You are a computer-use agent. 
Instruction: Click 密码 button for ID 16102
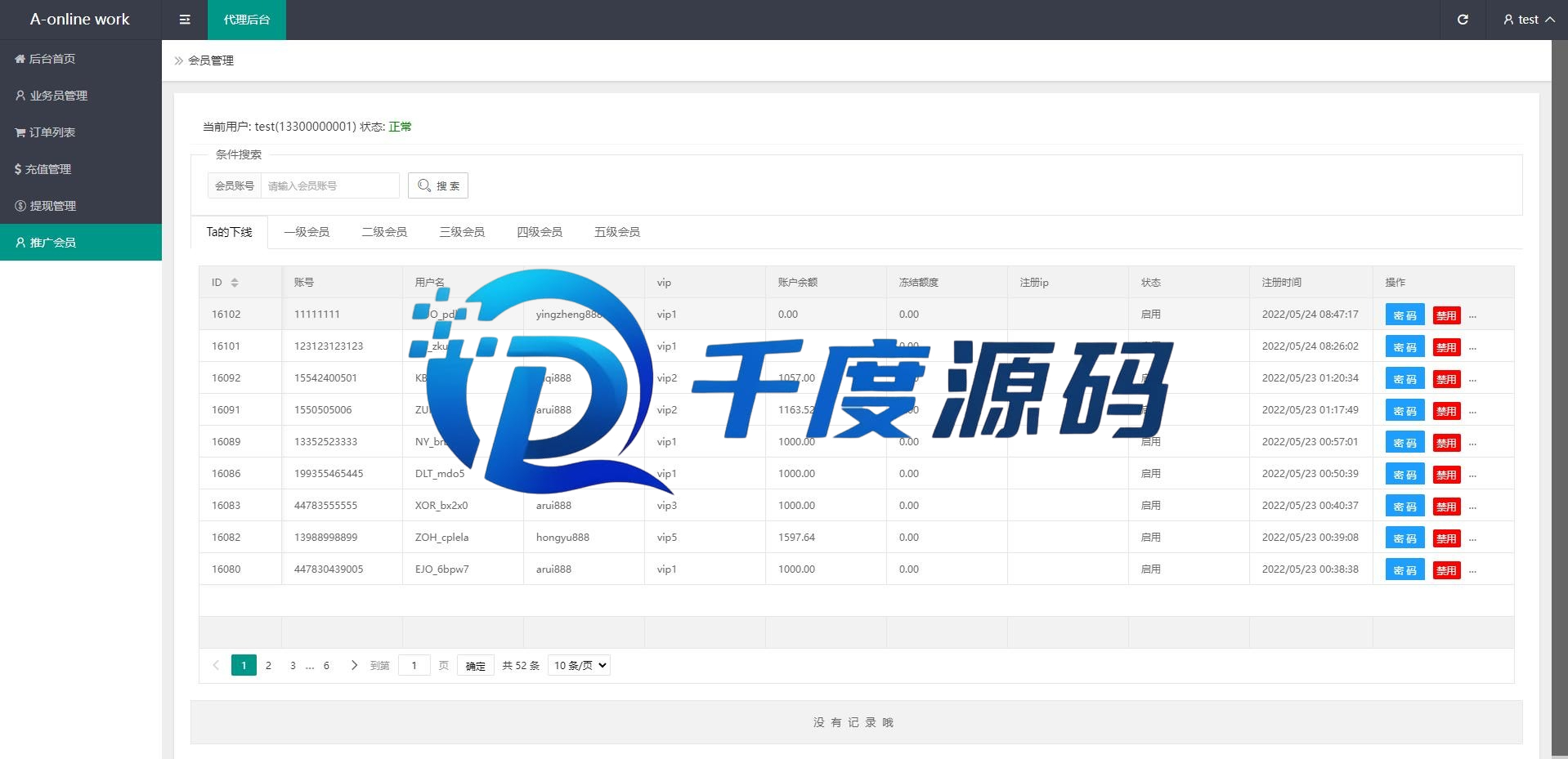coord(1404,315)
